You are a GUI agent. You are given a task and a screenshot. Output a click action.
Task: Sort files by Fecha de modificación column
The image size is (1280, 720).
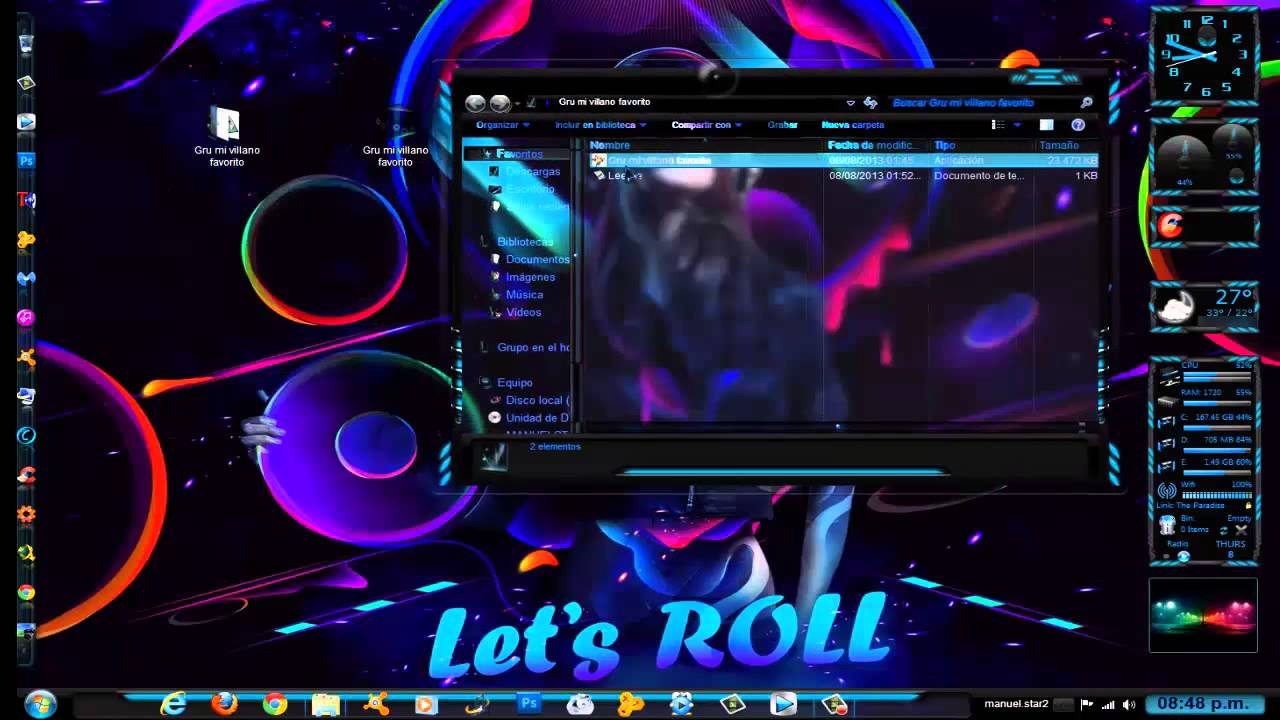click(x=876, y=145)
